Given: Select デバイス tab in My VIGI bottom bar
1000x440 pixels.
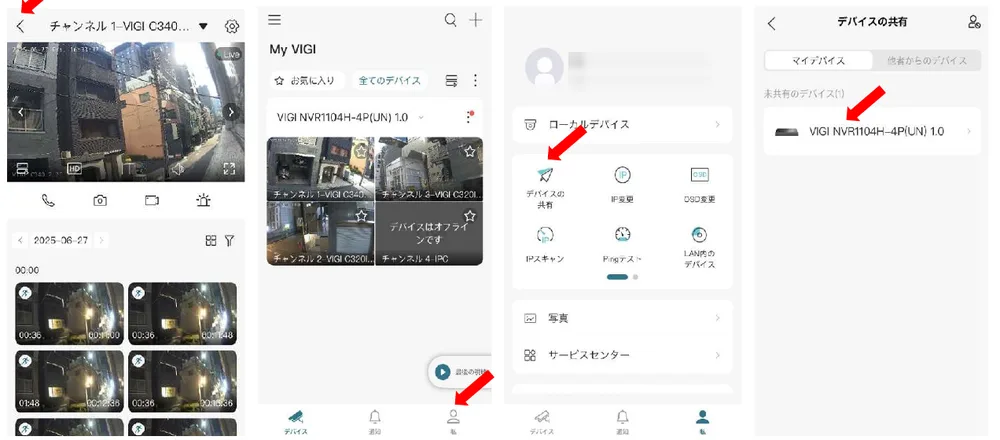Looking at the screenshot, I should (295, 422).
